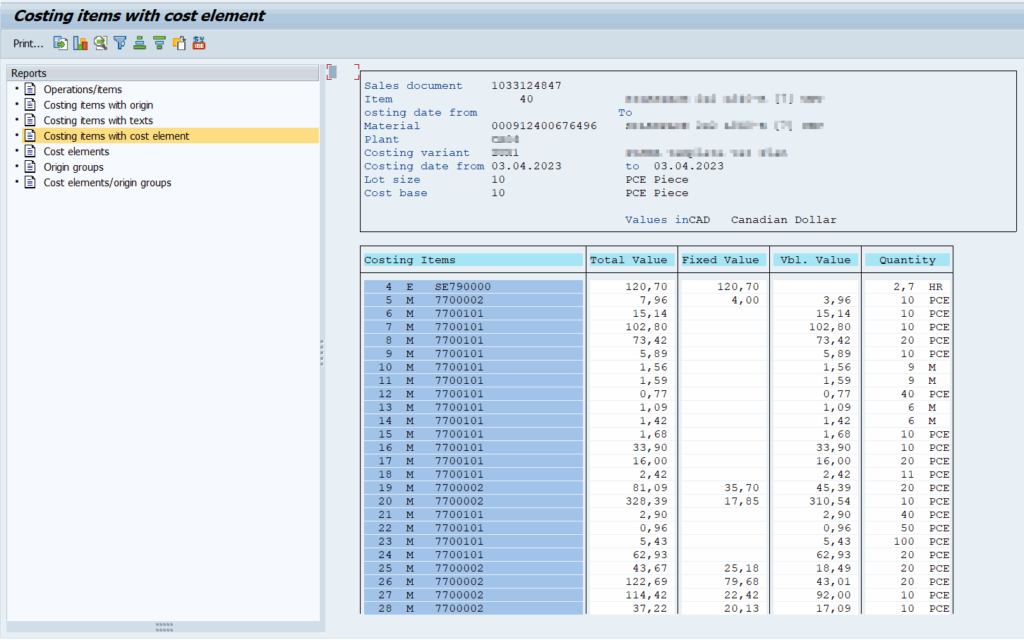
Task: Click the export document icon in toolbar
Action: click(60, 43)
